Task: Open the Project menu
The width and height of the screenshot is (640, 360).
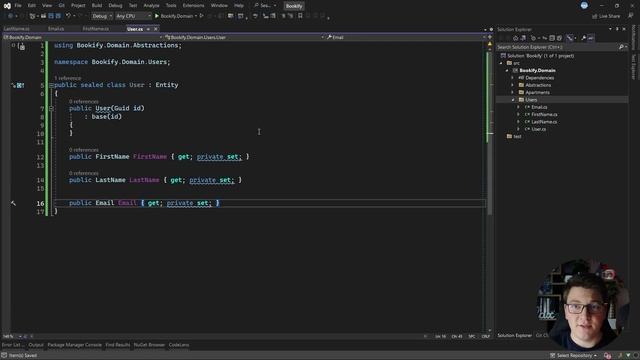Action: click(78, 6)
